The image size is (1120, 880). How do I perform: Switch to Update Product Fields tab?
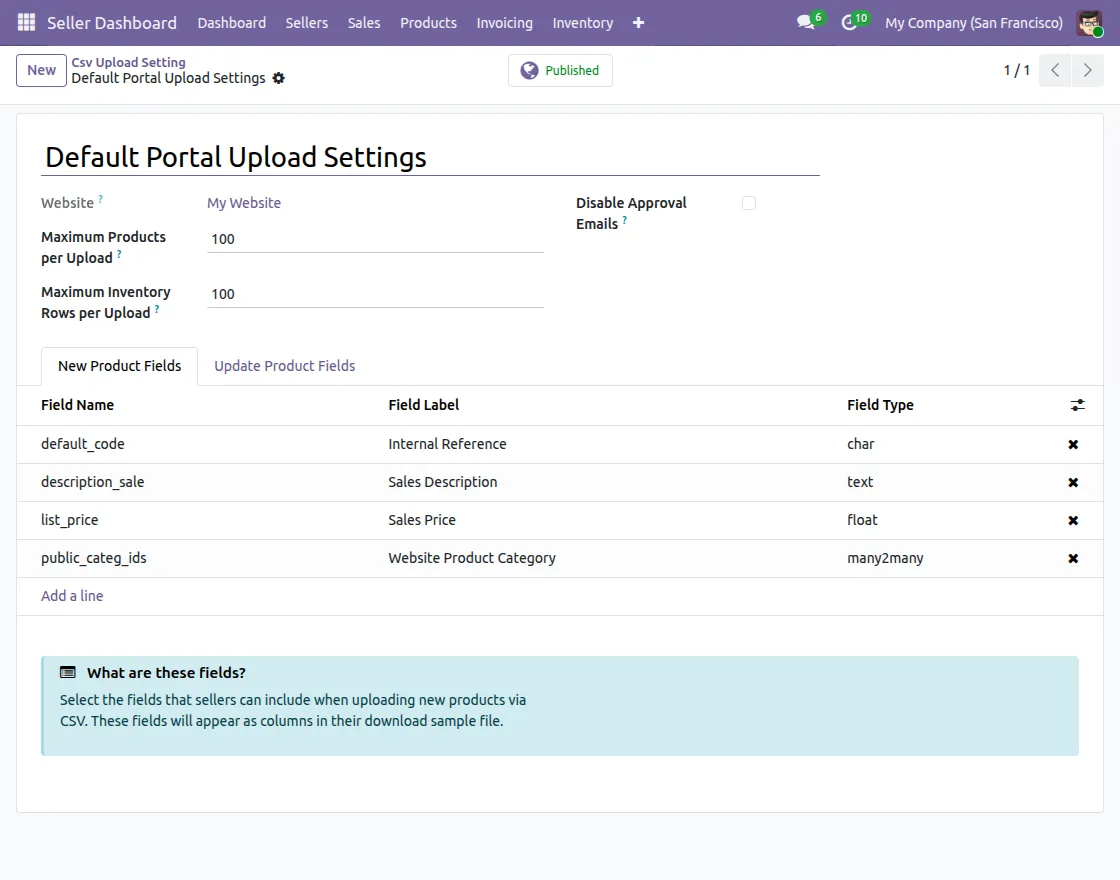[x=284, y=366]
